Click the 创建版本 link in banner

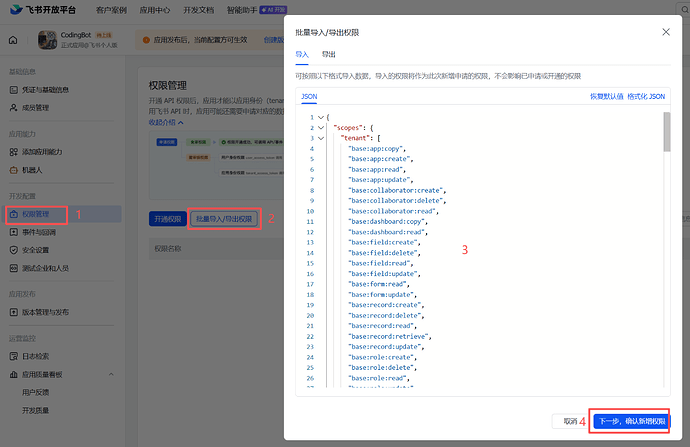point(273,40)
